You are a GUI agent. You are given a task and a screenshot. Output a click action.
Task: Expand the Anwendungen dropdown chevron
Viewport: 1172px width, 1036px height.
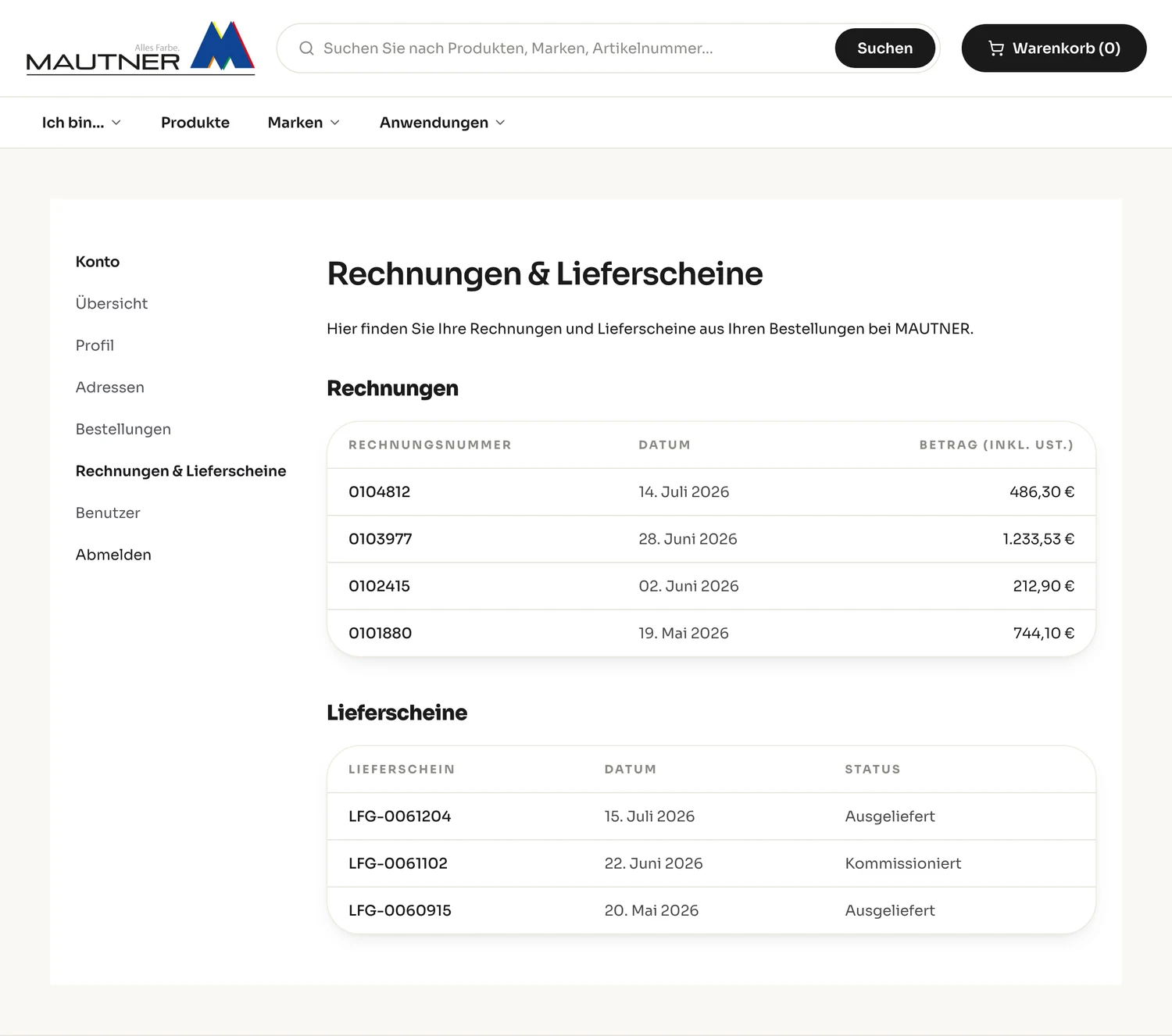[501, 123]
